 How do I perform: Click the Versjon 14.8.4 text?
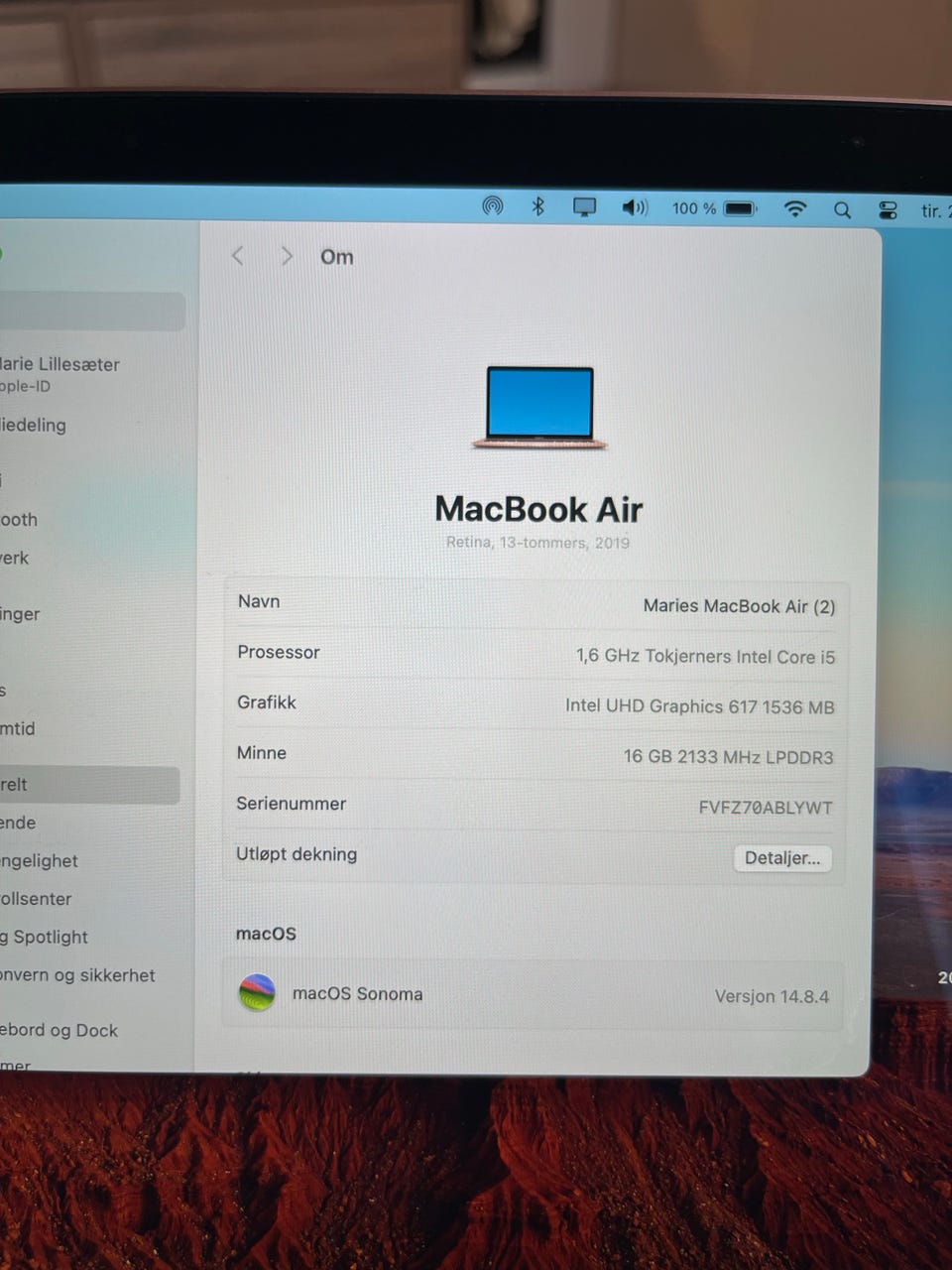coord(772,996)
